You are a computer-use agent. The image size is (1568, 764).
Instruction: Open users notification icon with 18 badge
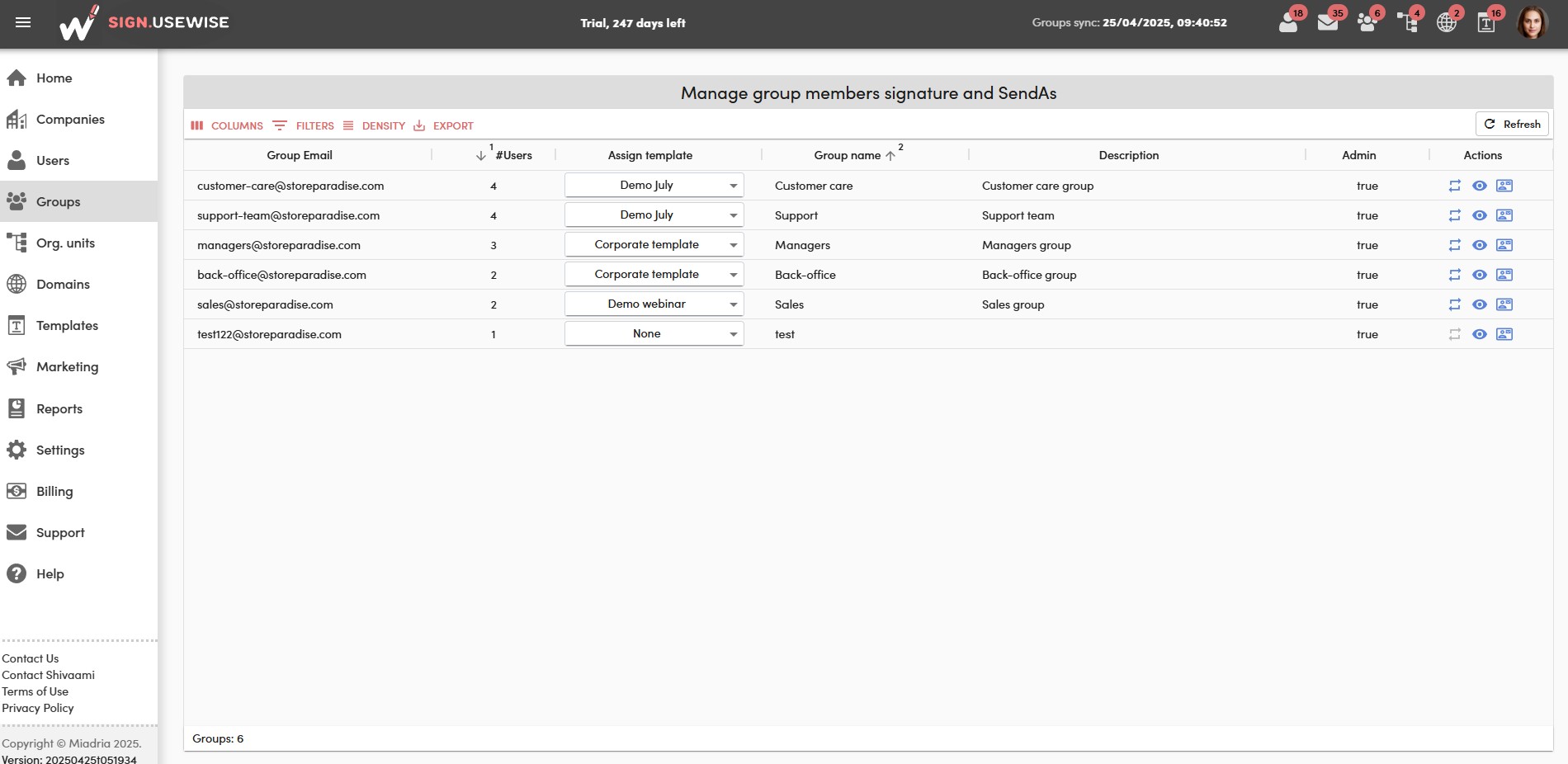(1289, 22)
